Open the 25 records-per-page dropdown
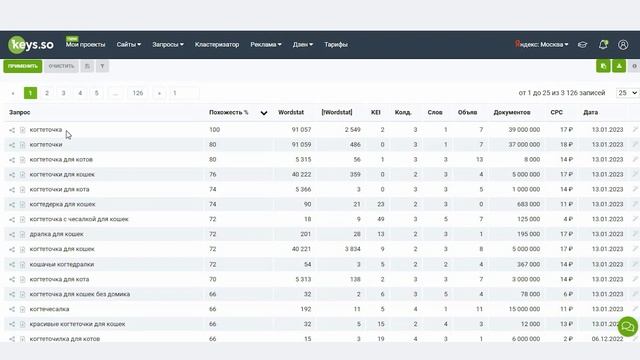This screenshot has width=640, height=360. [x=627, y=93]
